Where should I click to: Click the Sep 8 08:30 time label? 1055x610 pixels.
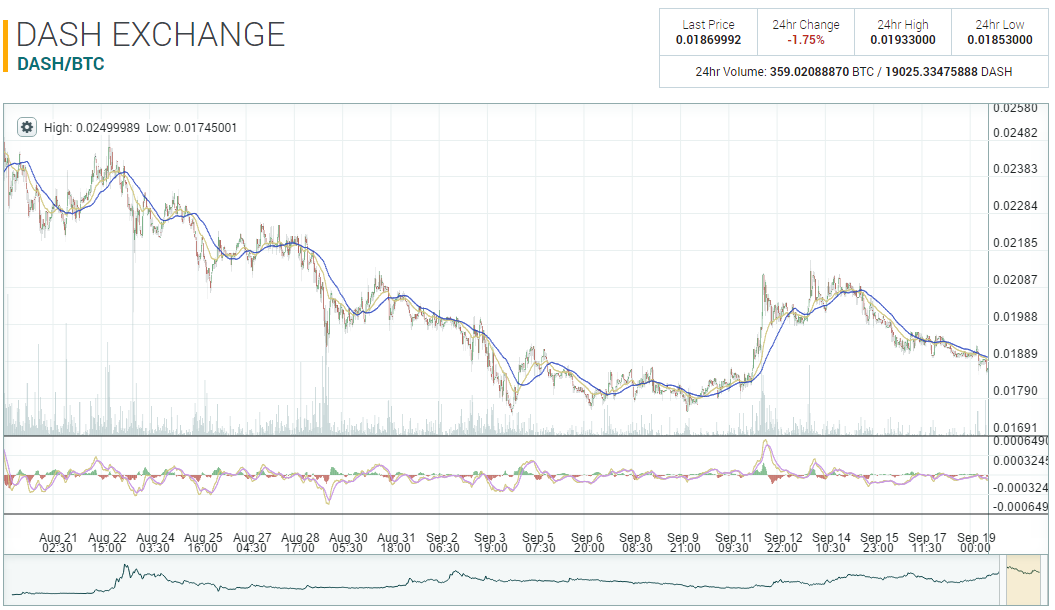point(636,542)
